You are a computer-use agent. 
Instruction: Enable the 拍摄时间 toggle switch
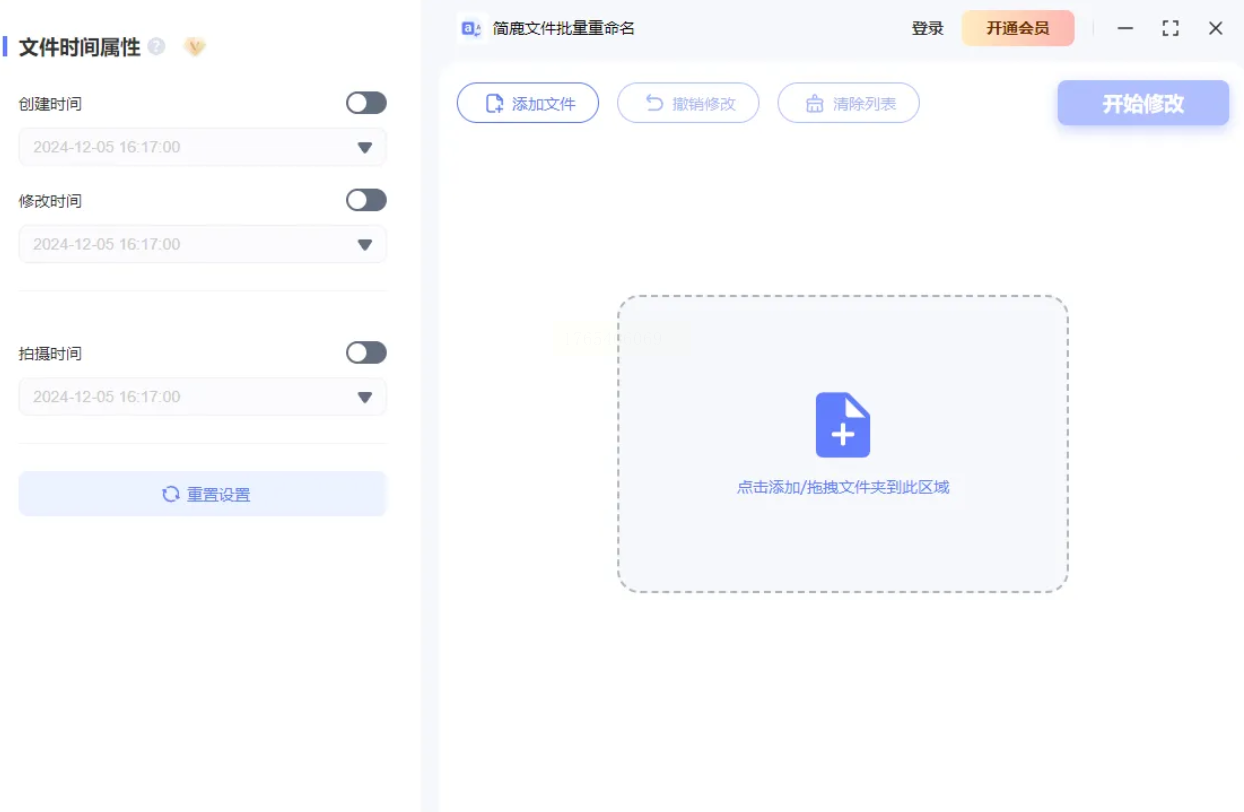[x=366, y=352]
